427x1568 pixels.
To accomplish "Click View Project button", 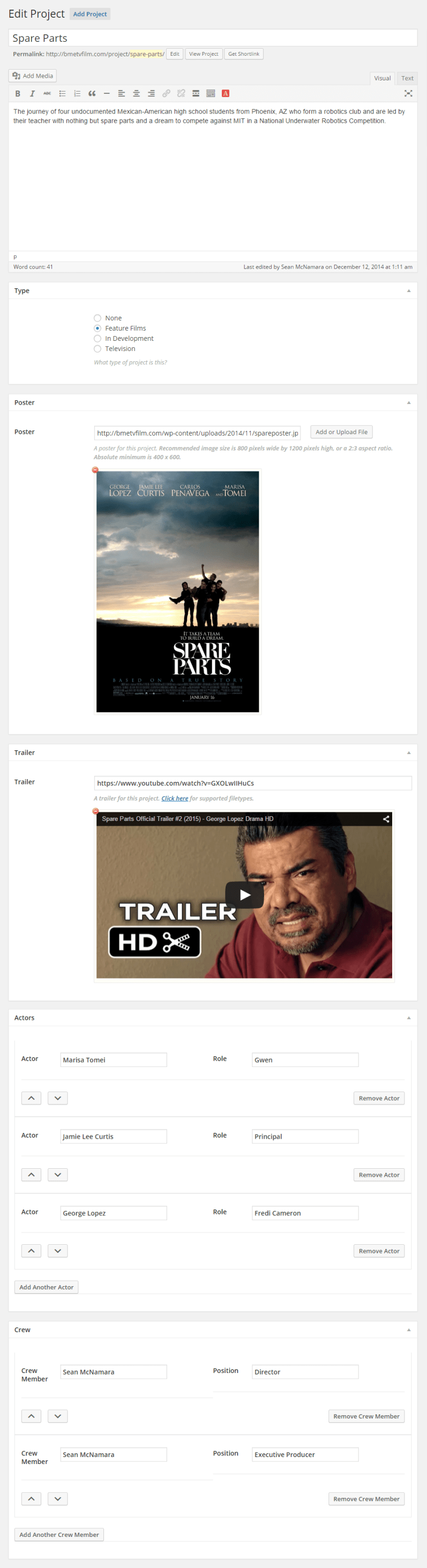I will (203, 54).
